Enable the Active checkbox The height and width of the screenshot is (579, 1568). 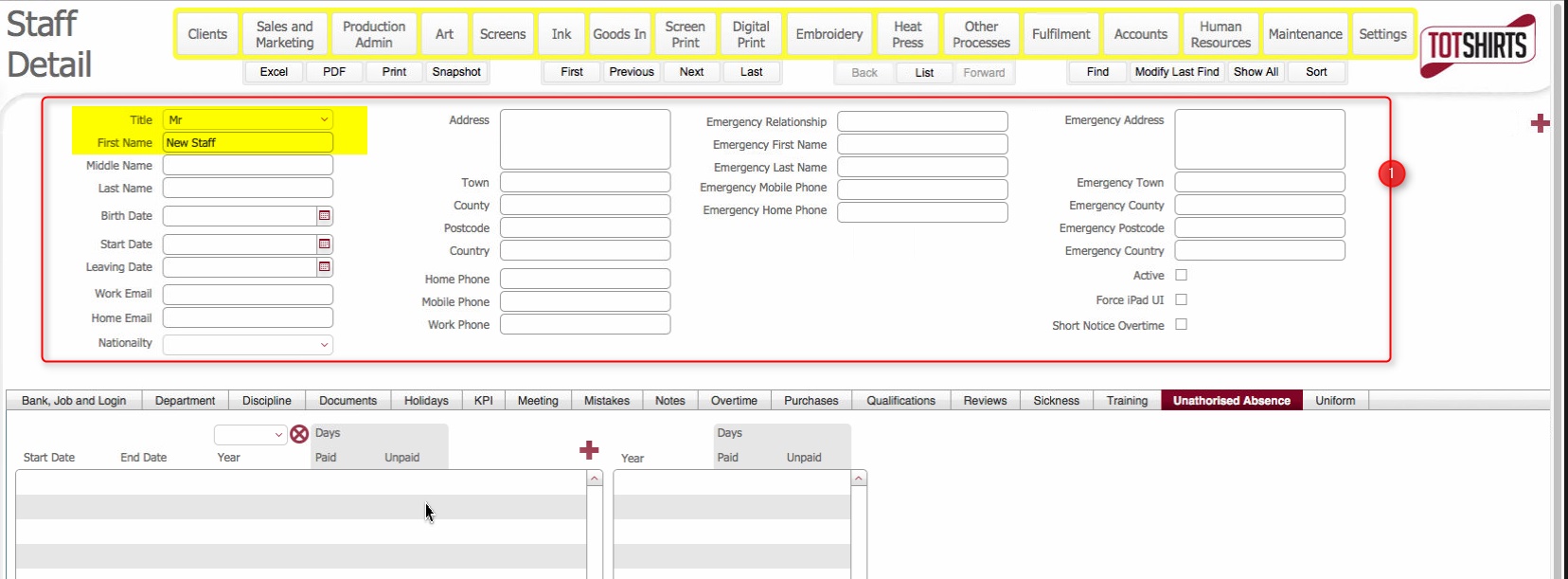click(1181, 275)
